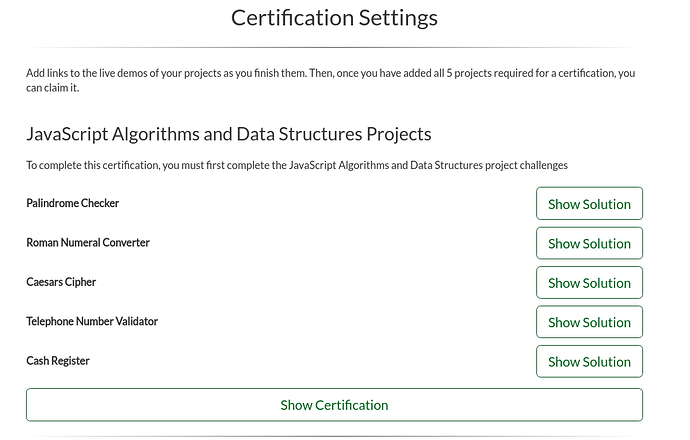The height and width of the screenshot is (440, 690).
Task: Click the divider line under Certification Settings
Action: pos(334,47)
